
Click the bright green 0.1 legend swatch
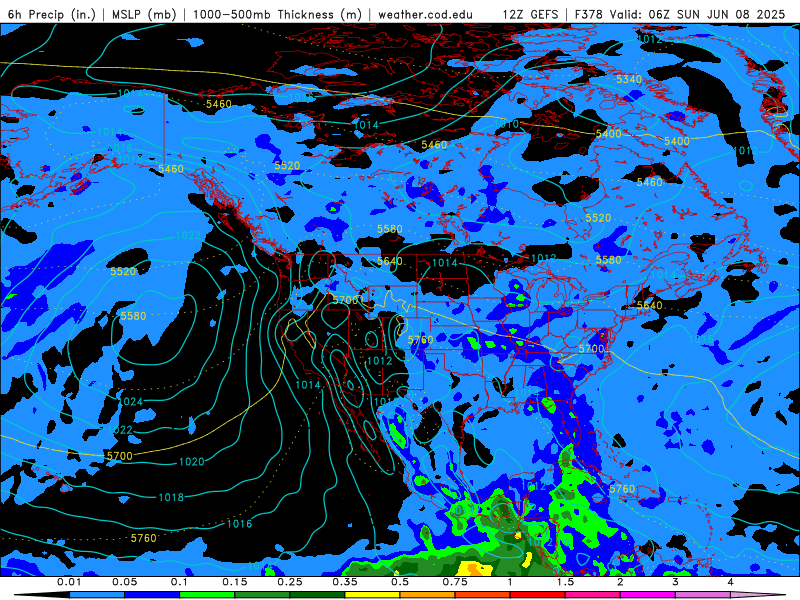click(207, 595)
